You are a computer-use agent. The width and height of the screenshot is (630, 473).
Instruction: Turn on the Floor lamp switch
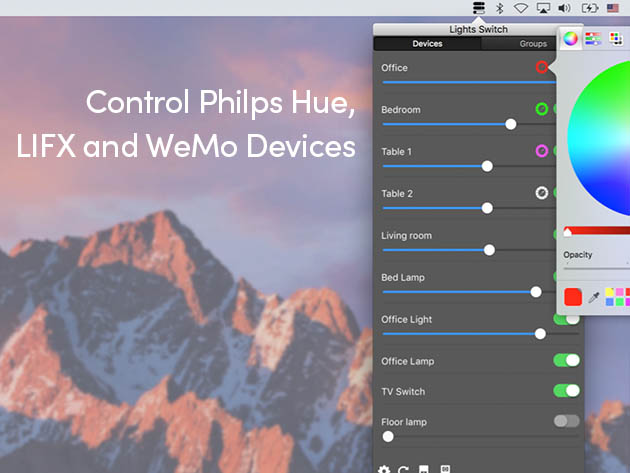tap(567, 421)
